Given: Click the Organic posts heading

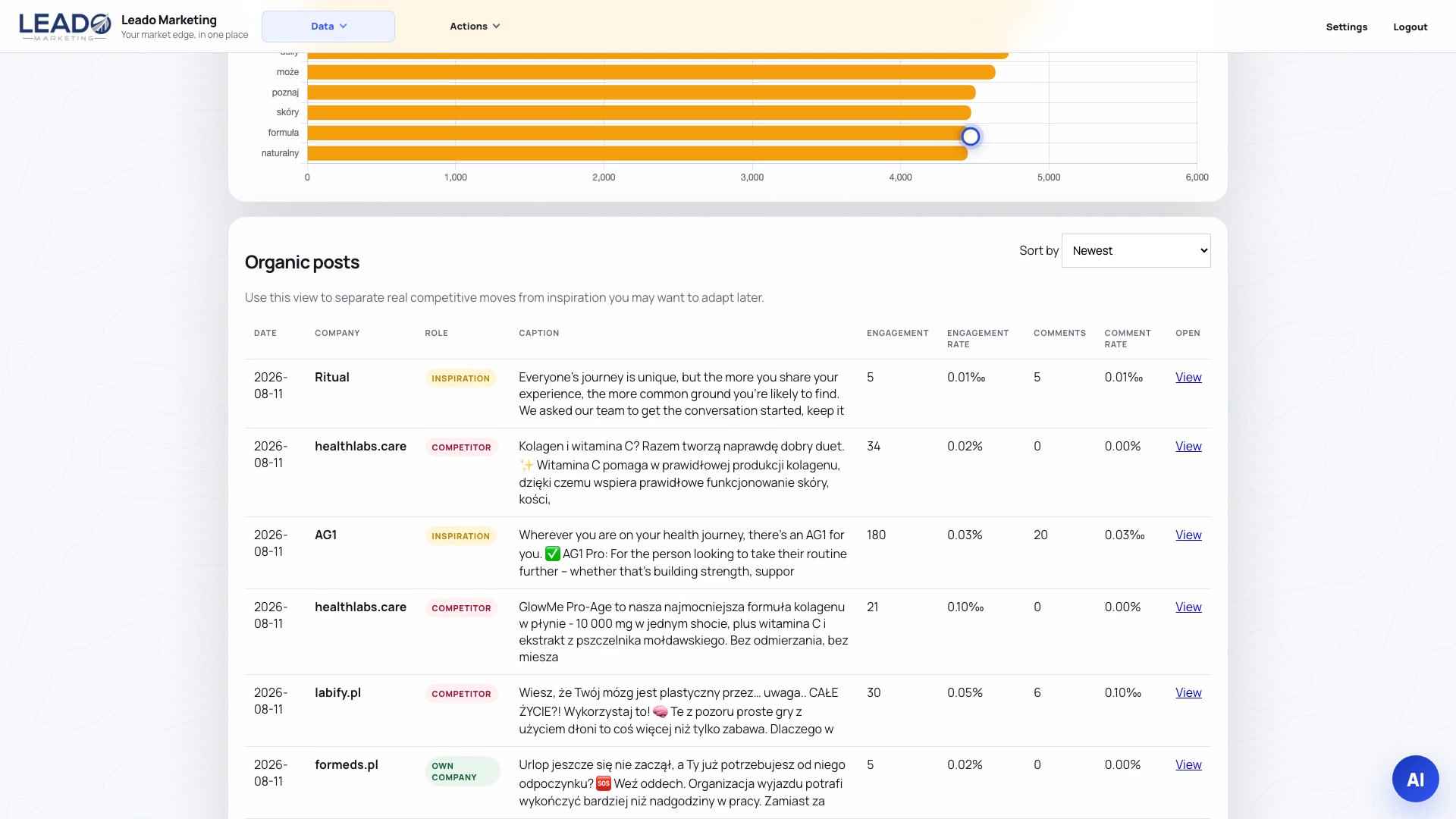Looking at the screenshot, I should pyautogui.click(x=302, y=262).
